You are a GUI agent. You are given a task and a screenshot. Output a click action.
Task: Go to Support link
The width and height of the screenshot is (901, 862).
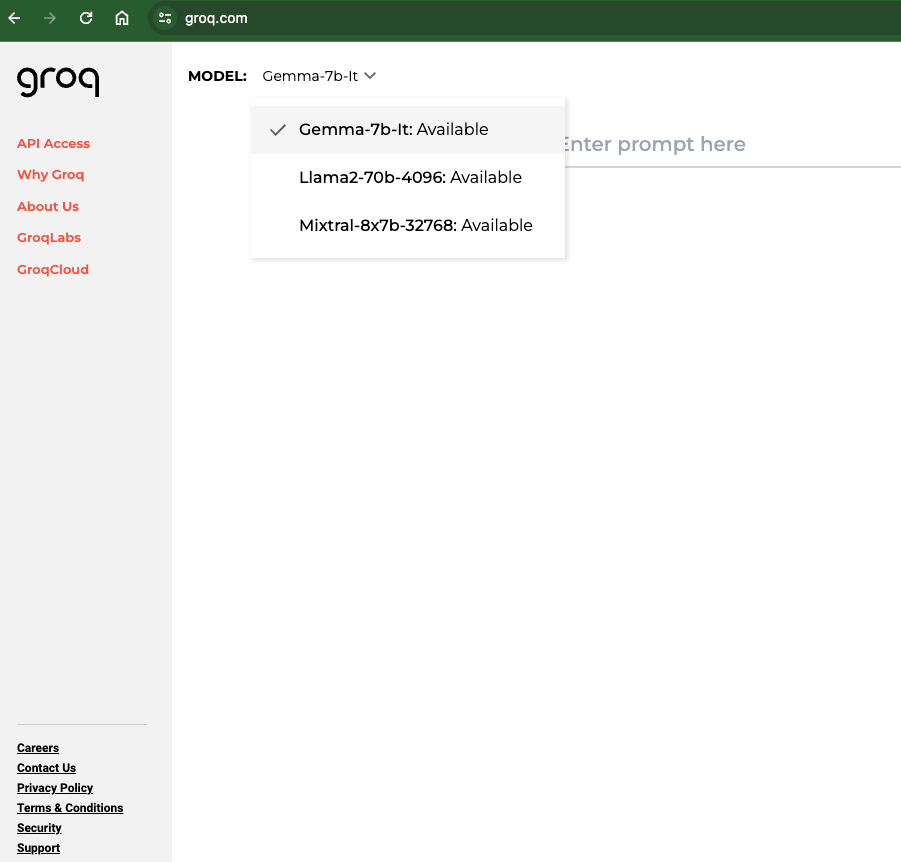(x=38, y=848)
